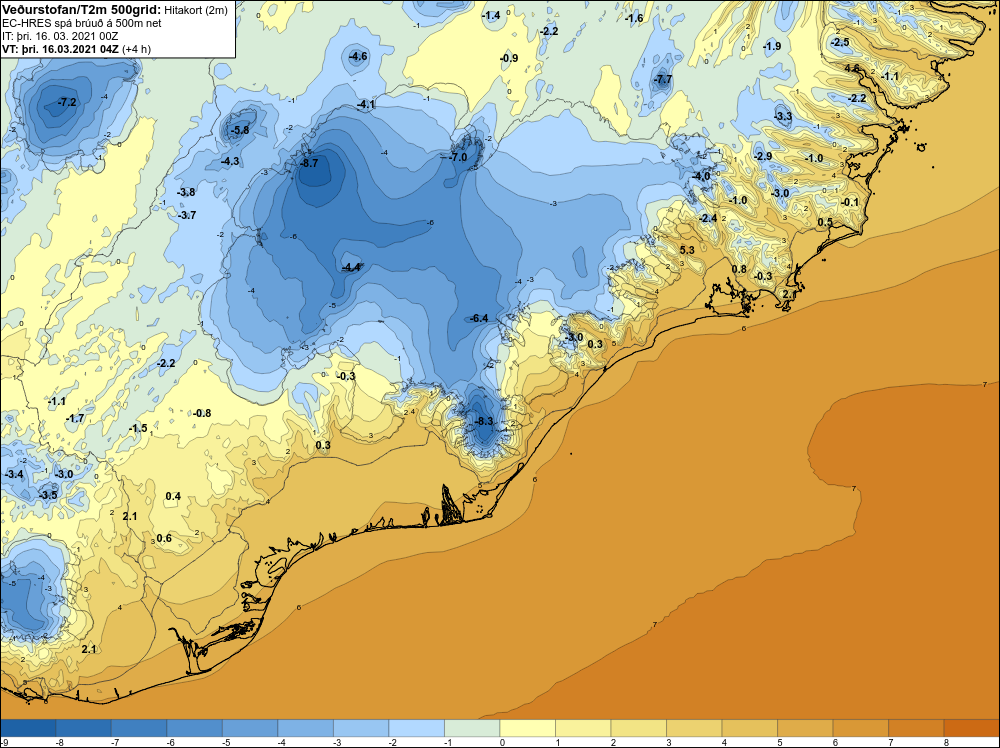Click the 0.5 temperature label
Viewport: 1000px width, 748px height.
coord(825,222)
